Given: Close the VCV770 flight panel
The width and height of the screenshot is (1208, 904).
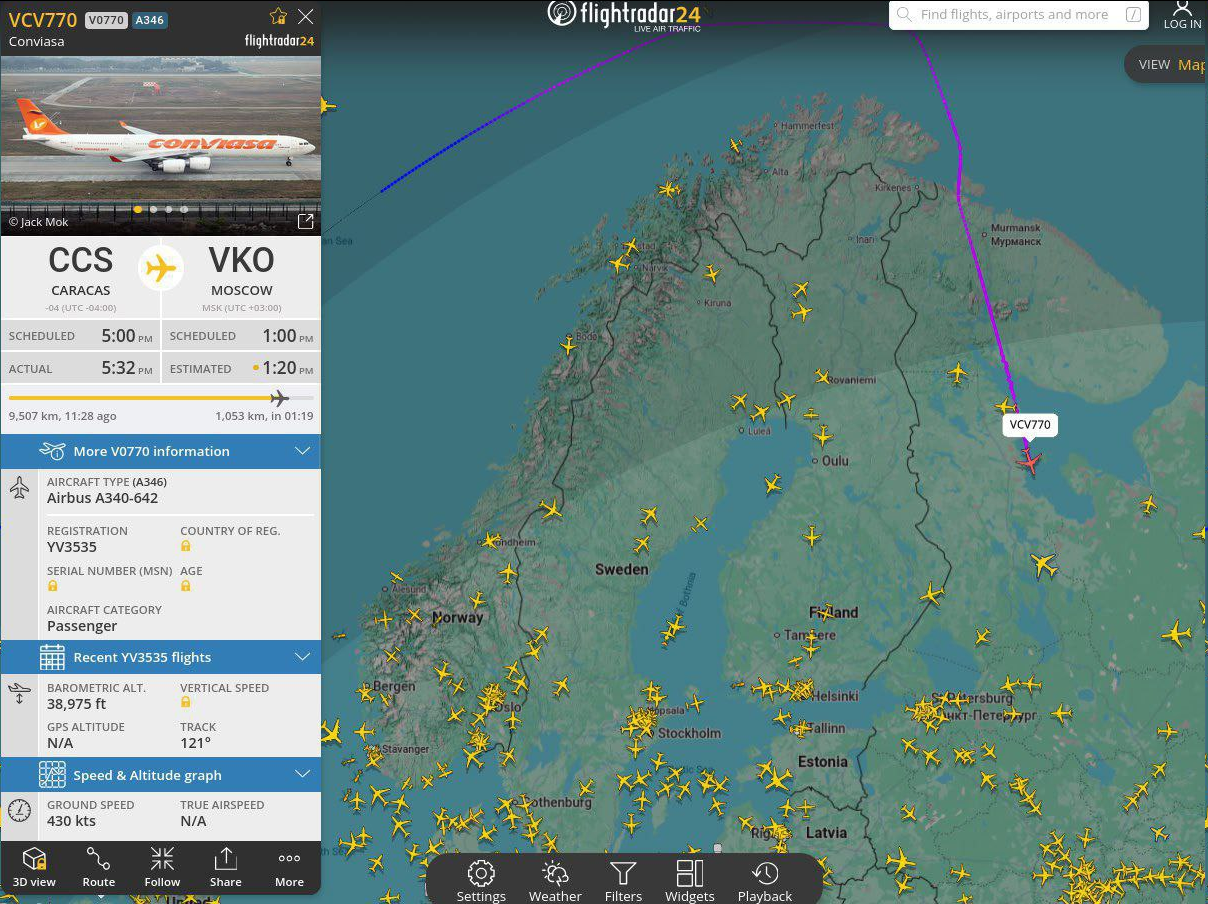Looking at the screenshot, I should click(x=306, y=16).
